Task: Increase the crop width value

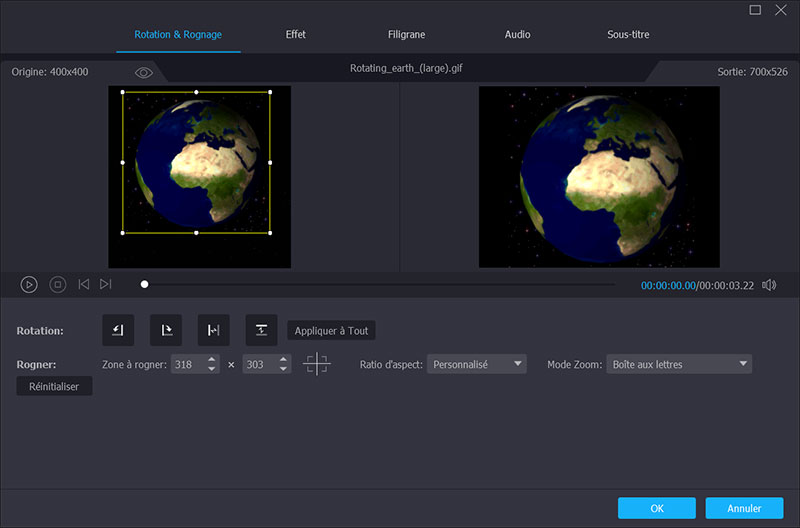Action: click(212, 360)
